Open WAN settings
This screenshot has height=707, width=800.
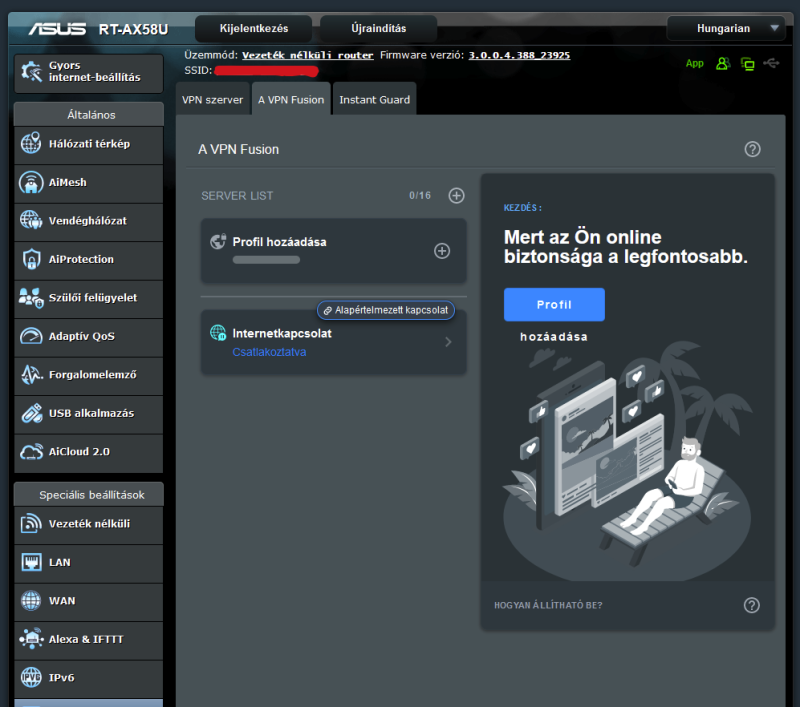[x=89, y=601]
